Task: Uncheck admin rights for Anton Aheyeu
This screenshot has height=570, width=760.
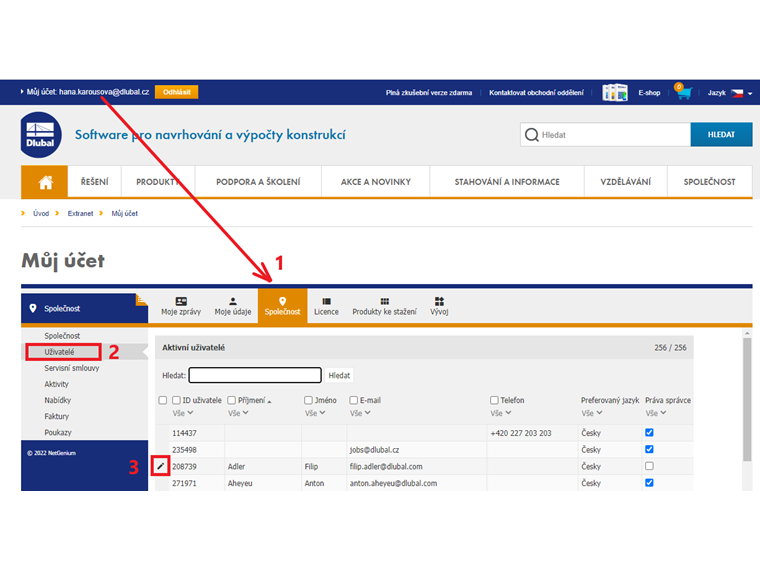Action: point(649,483)
